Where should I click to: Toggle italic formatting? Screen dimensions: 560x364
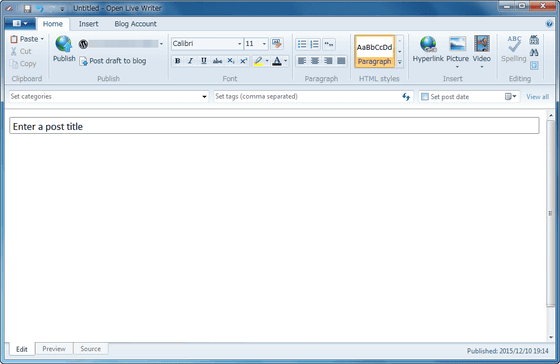190,61
